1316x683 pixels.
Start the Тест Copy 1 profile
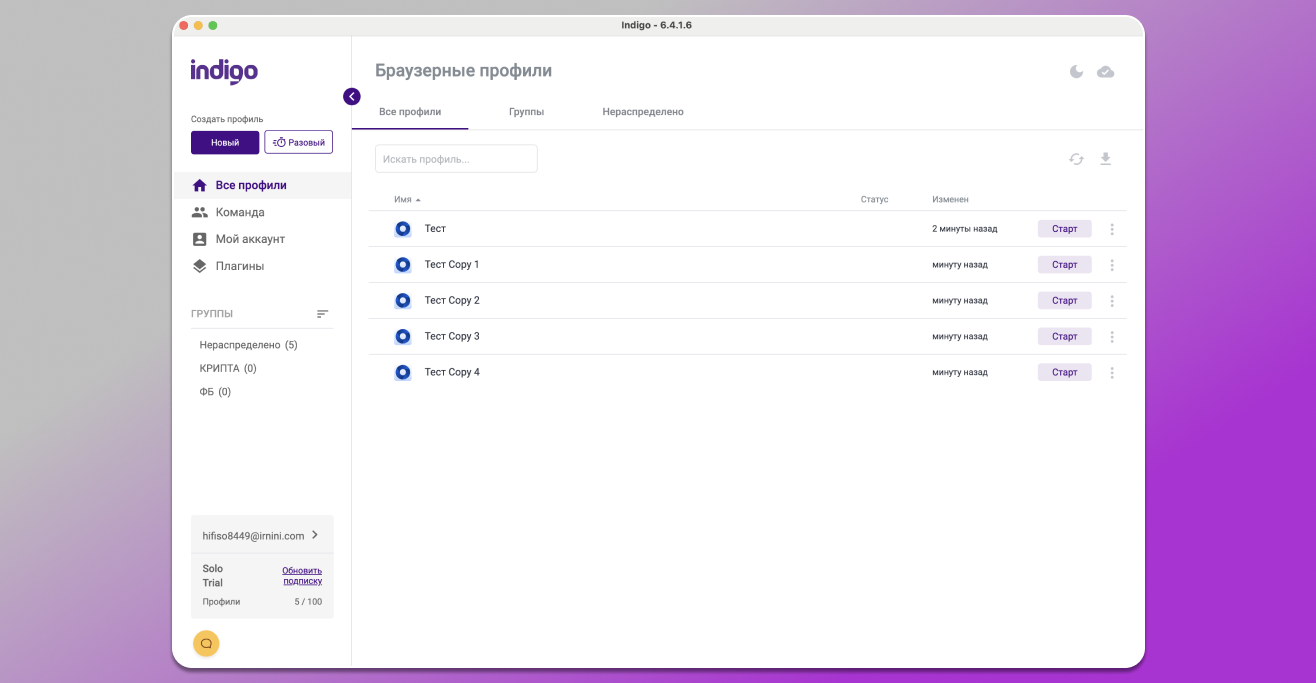(1064, 265)
